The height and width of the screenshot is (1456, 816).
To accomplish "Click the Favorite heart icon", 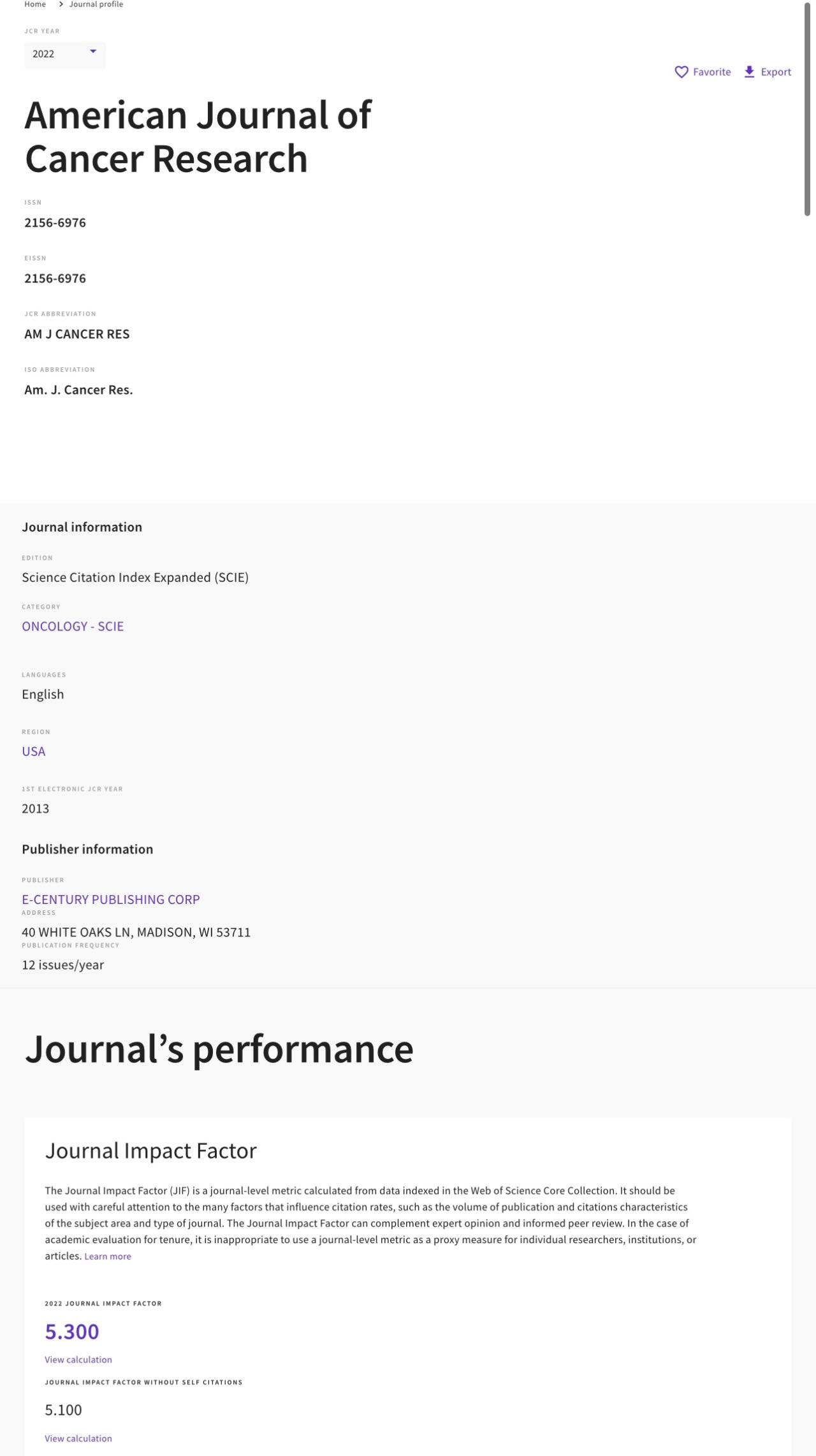I will click(681, 72).
